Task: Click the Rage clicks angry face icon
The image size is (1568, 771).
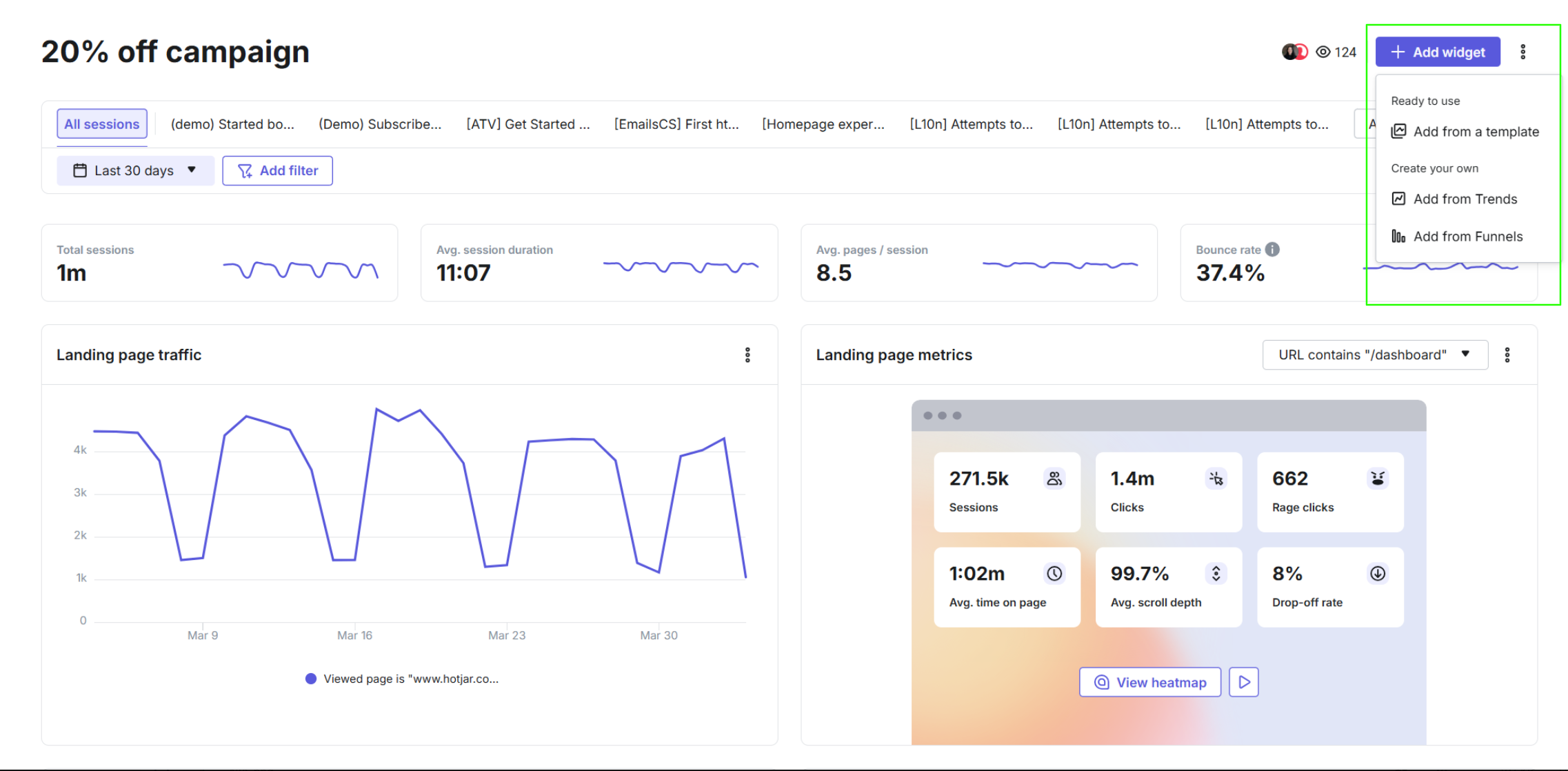Action: pyautogui.click(x=1377, y=479)
